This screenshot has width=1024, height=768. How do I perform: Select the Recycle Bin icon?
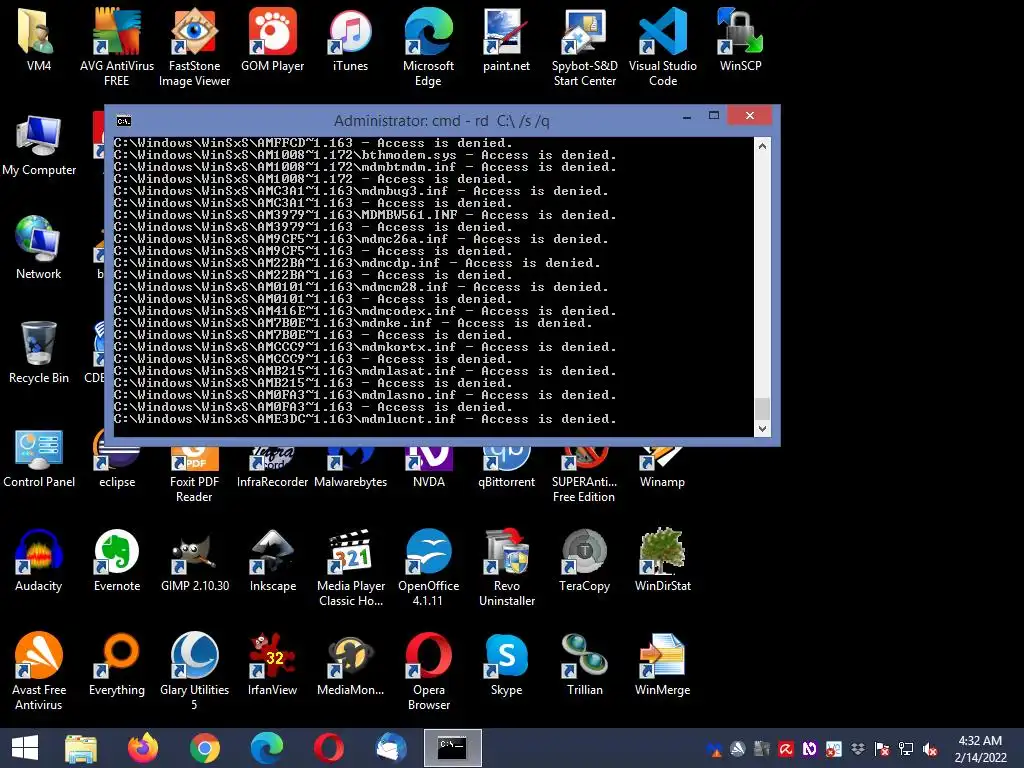pyautogui.click(x=39, y=353)
